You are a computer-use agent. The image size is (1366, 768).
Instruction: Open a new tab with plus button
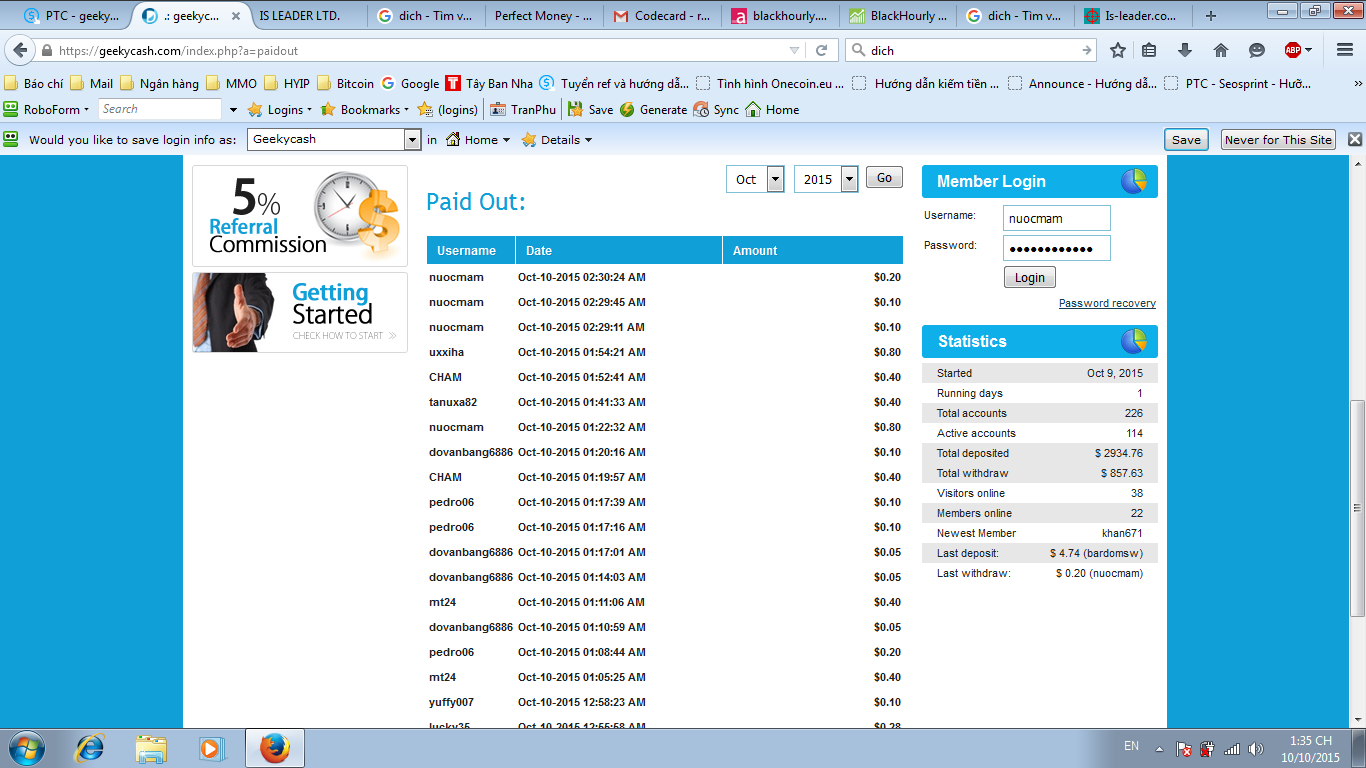pyautogui.click(x=1211, y=16)
